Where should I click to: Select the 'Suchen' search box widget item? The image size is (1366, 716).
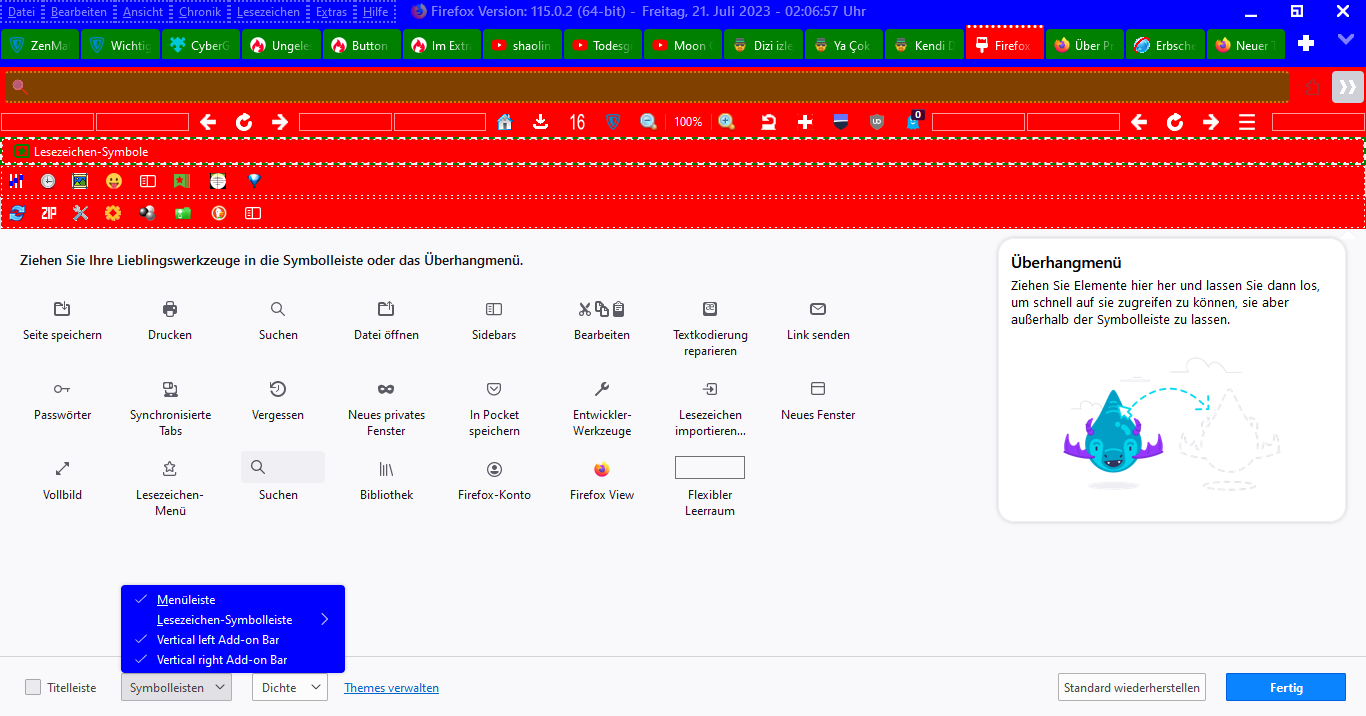(282, 478)
